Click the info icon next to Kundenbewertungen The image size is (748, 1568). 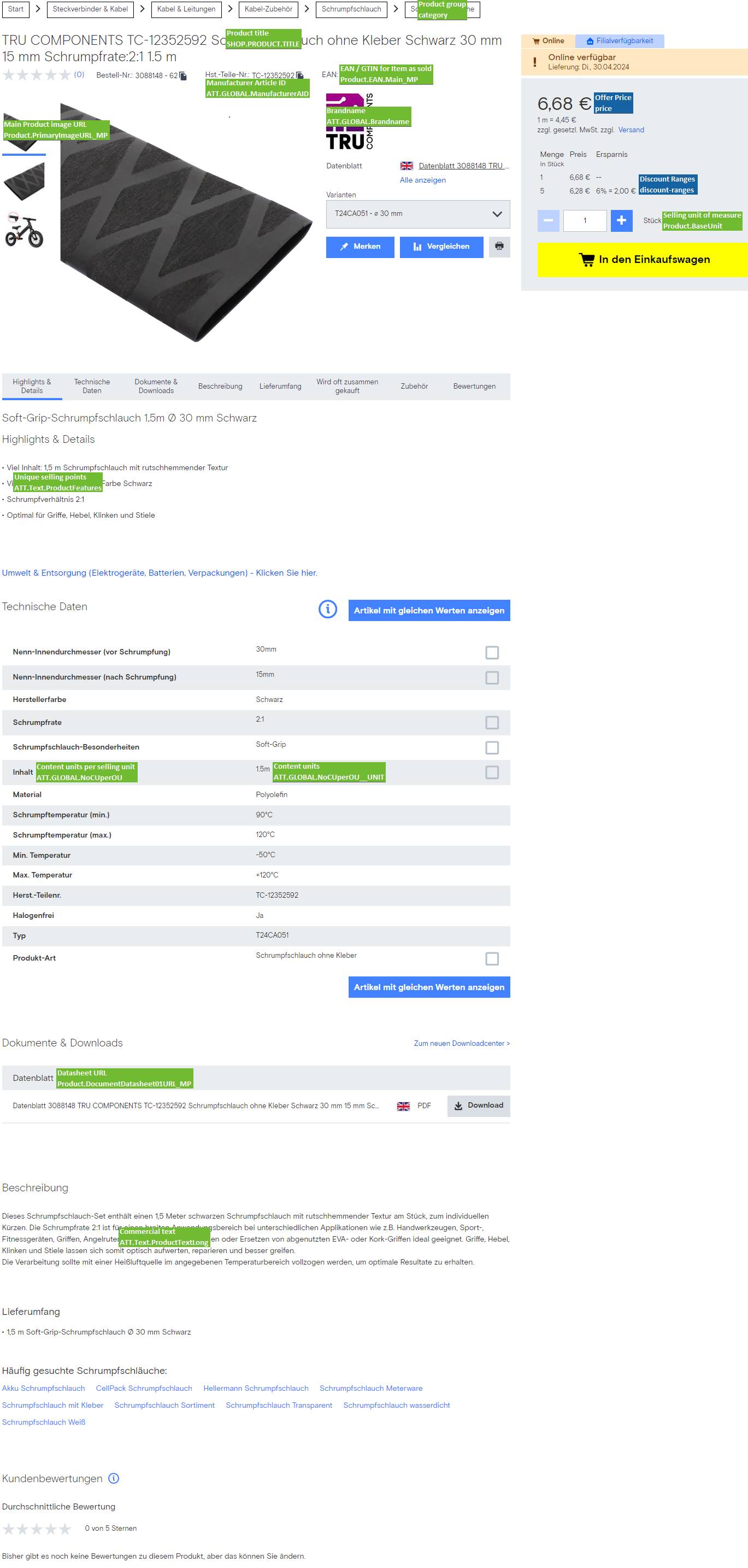click(114, 1478)
